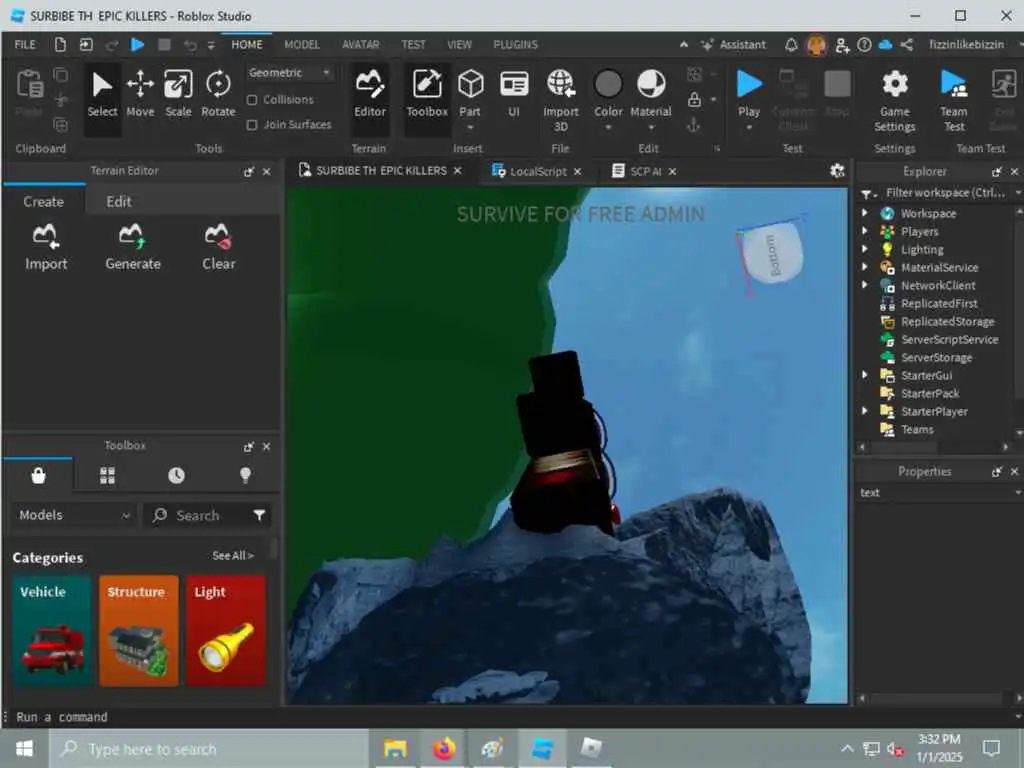Expand the MaterialService node
Image resolution: width=1024 pixels, height=768 pixels.
pyautogui.click(x=865, y=267)
